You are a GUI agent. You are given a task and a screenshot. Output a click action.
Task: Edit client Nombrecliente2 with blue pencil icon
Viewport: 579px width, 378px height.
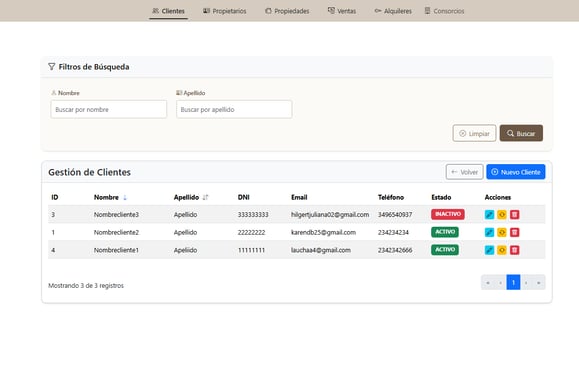click(489, 232)
